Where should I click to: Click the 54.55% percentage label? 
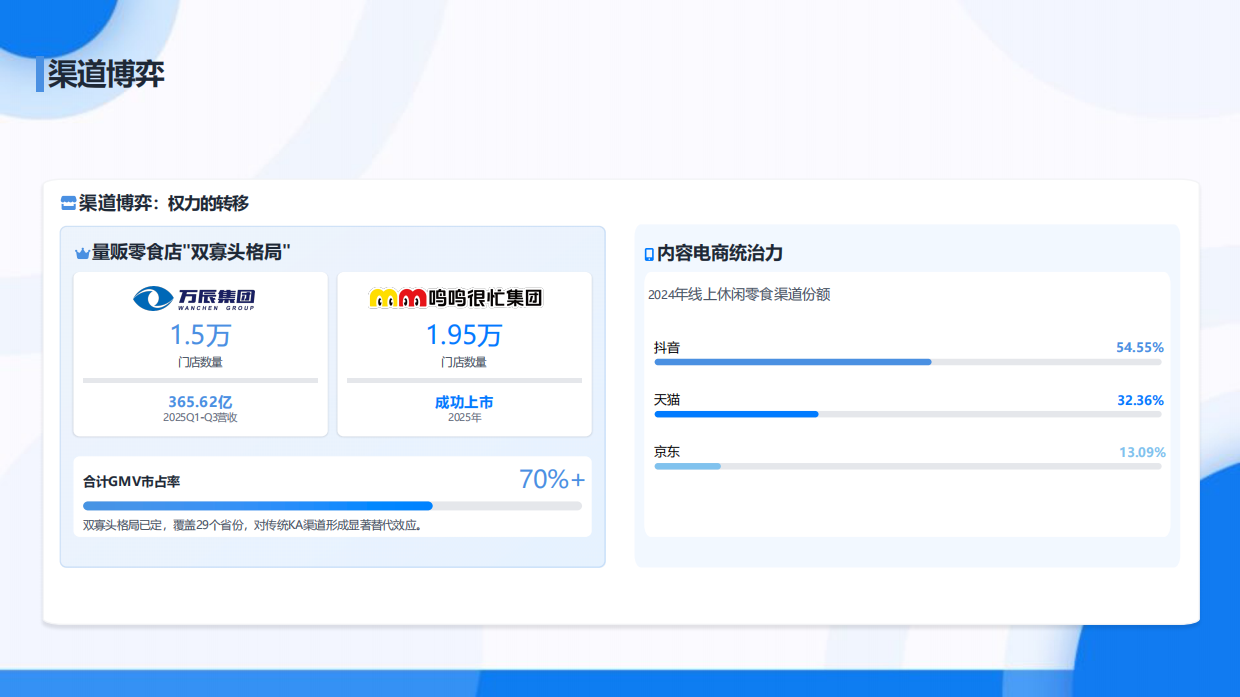[1140, 347]
